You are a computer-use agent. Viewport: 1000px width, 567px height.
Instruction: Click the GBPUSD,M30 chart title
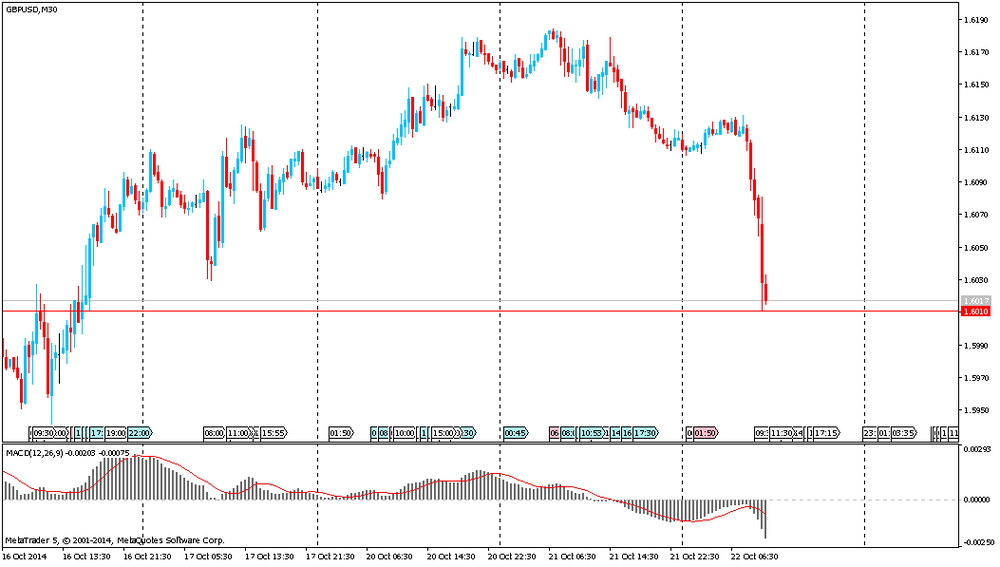[x=30, y=8]
